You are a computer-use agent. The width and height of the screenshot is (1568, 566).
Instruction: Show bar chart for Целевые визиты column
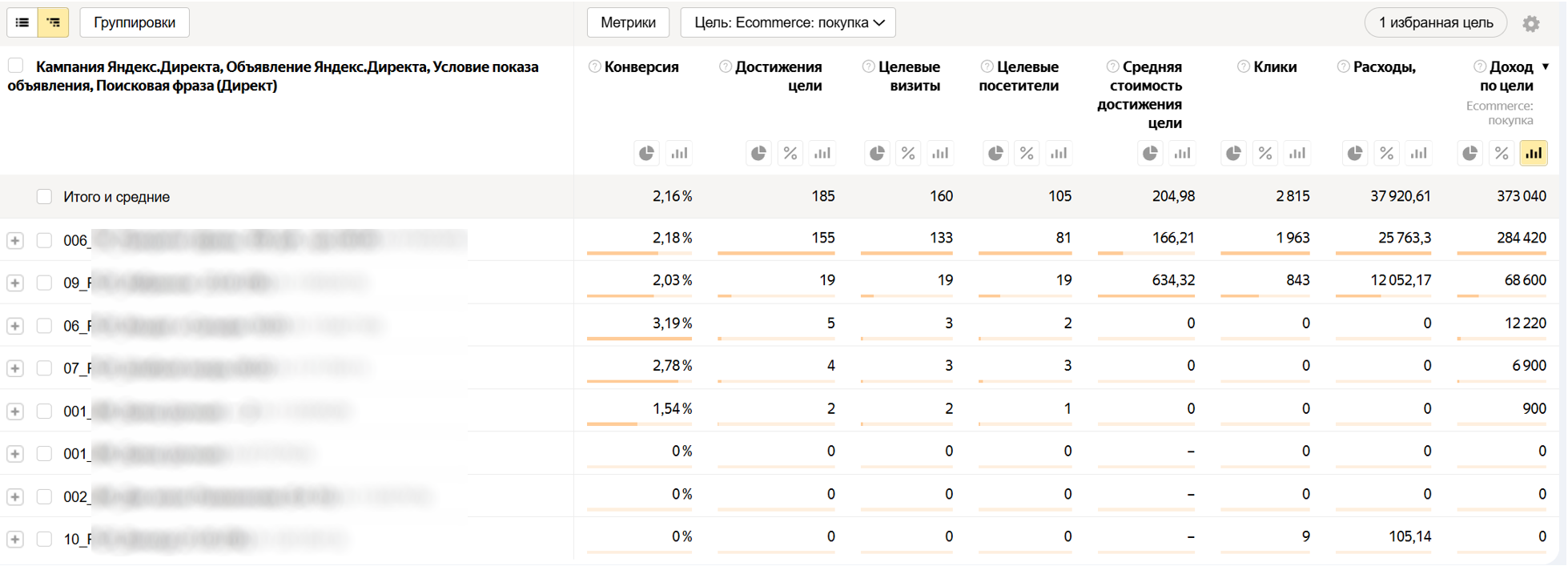(x=939, y=153)
